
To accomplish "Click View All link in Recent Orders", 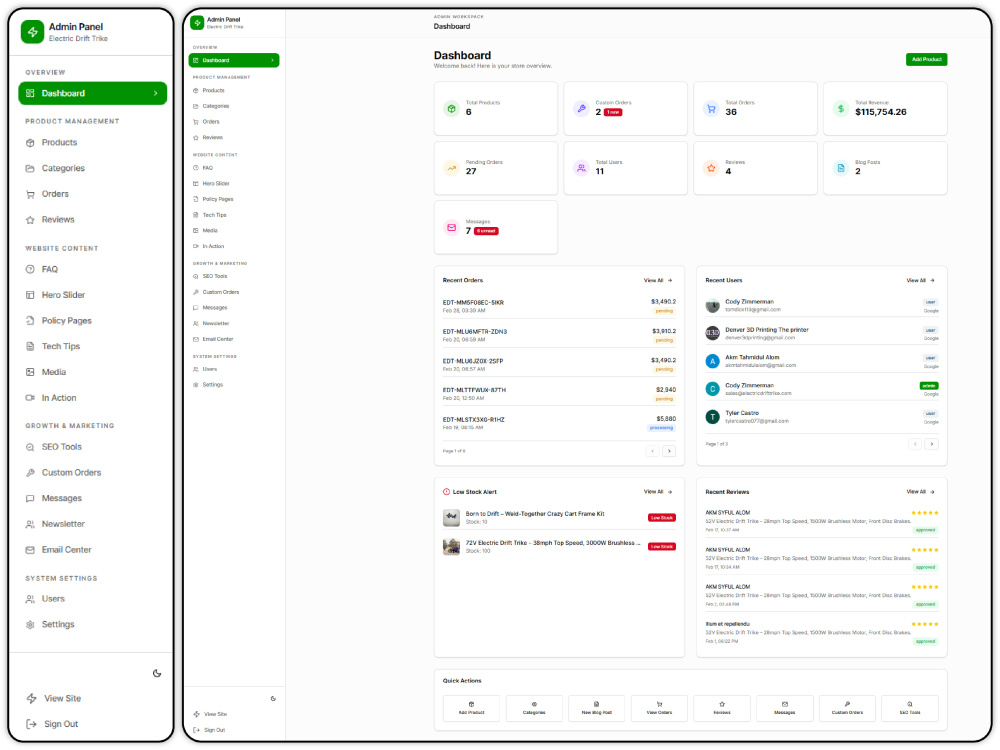I will pyautogui.click(x=658, y=280).
